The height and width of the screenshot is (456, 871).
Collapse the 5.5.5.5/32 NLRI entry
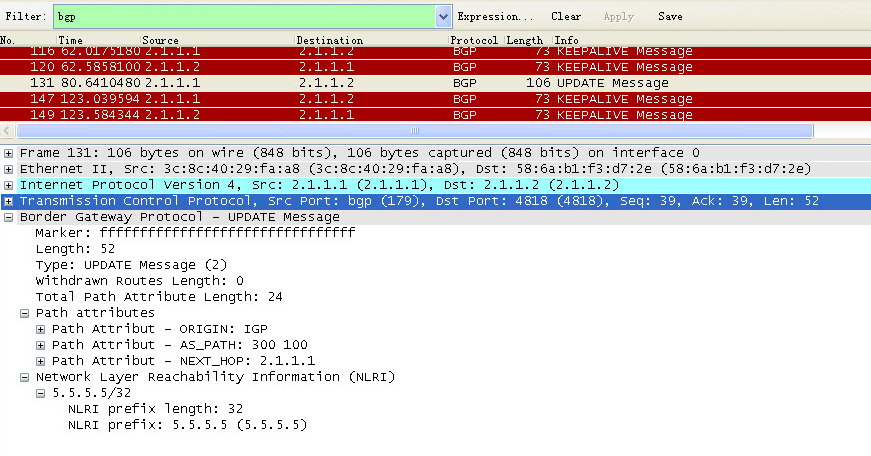41,394
